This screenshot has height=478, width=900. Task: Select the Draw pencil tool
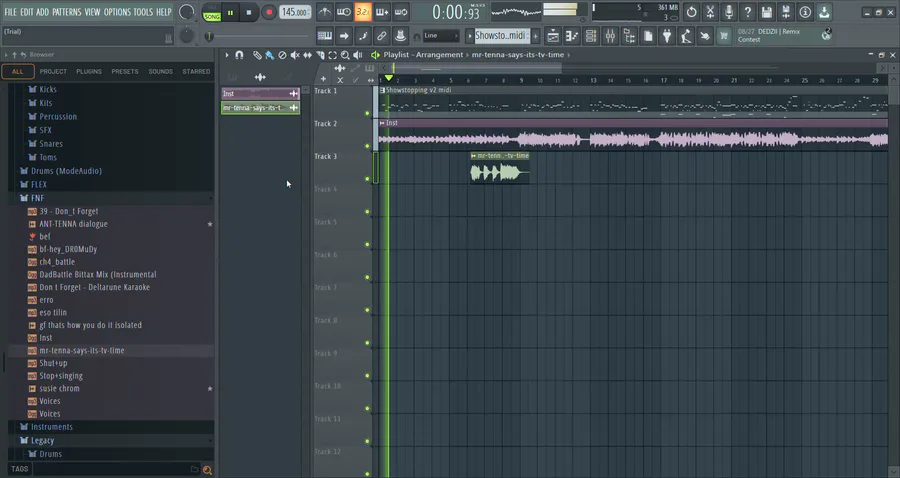click(257, 55)
